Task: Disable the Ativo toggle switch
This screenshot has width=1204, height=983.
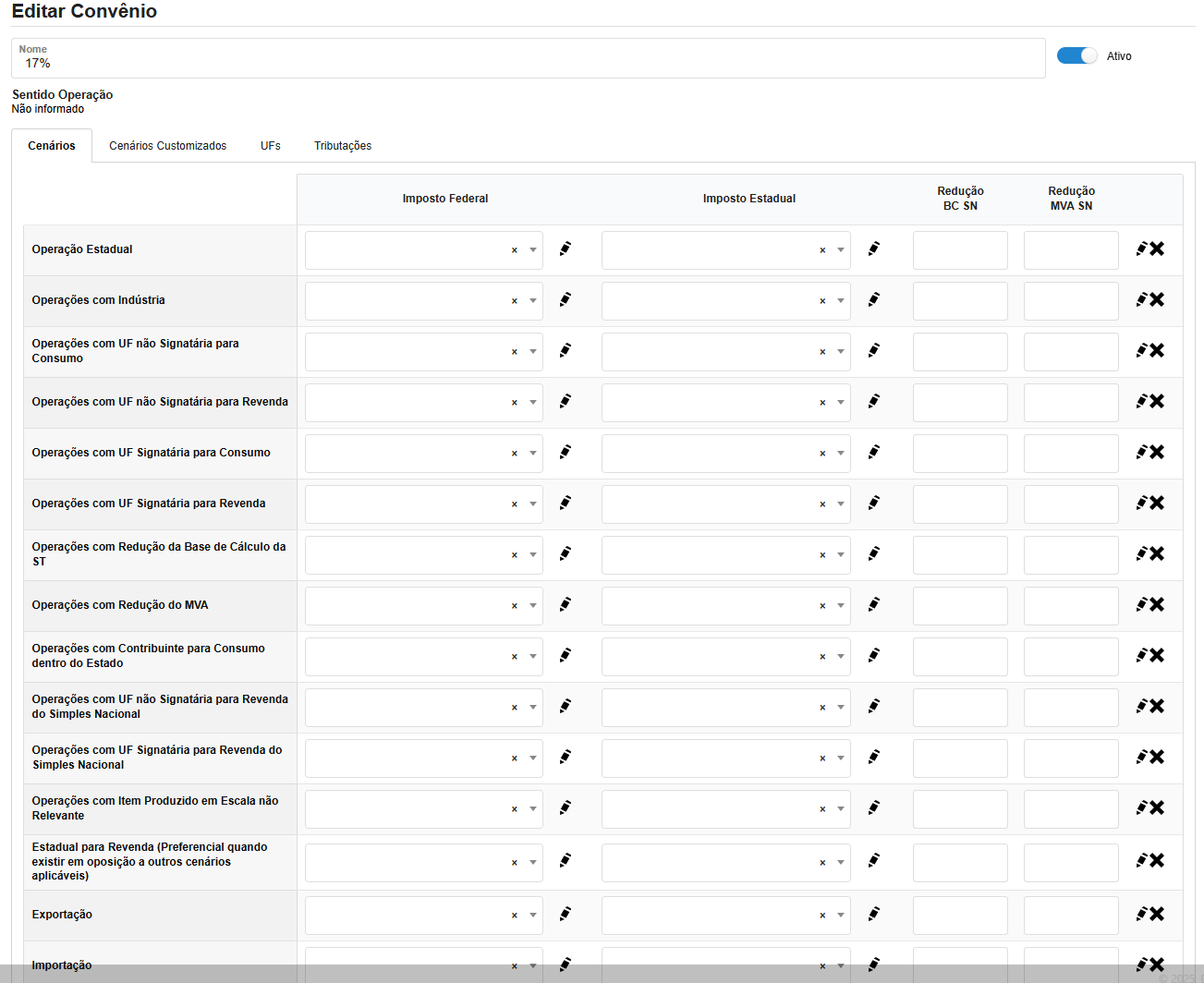Action: tap(1076, 56)
